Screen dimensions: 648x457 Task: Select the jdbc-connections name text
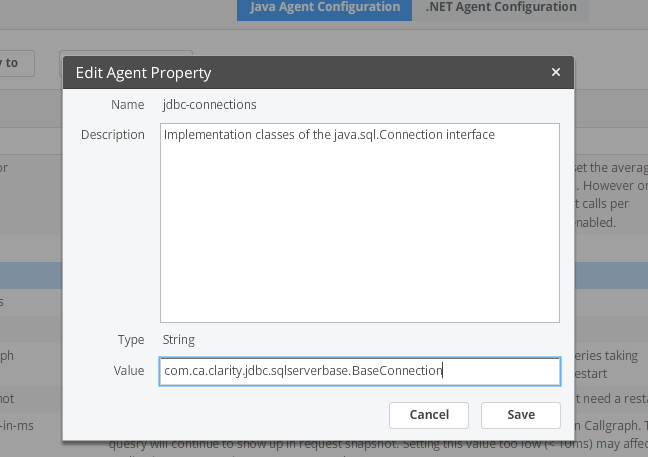[x=210, y=105]
